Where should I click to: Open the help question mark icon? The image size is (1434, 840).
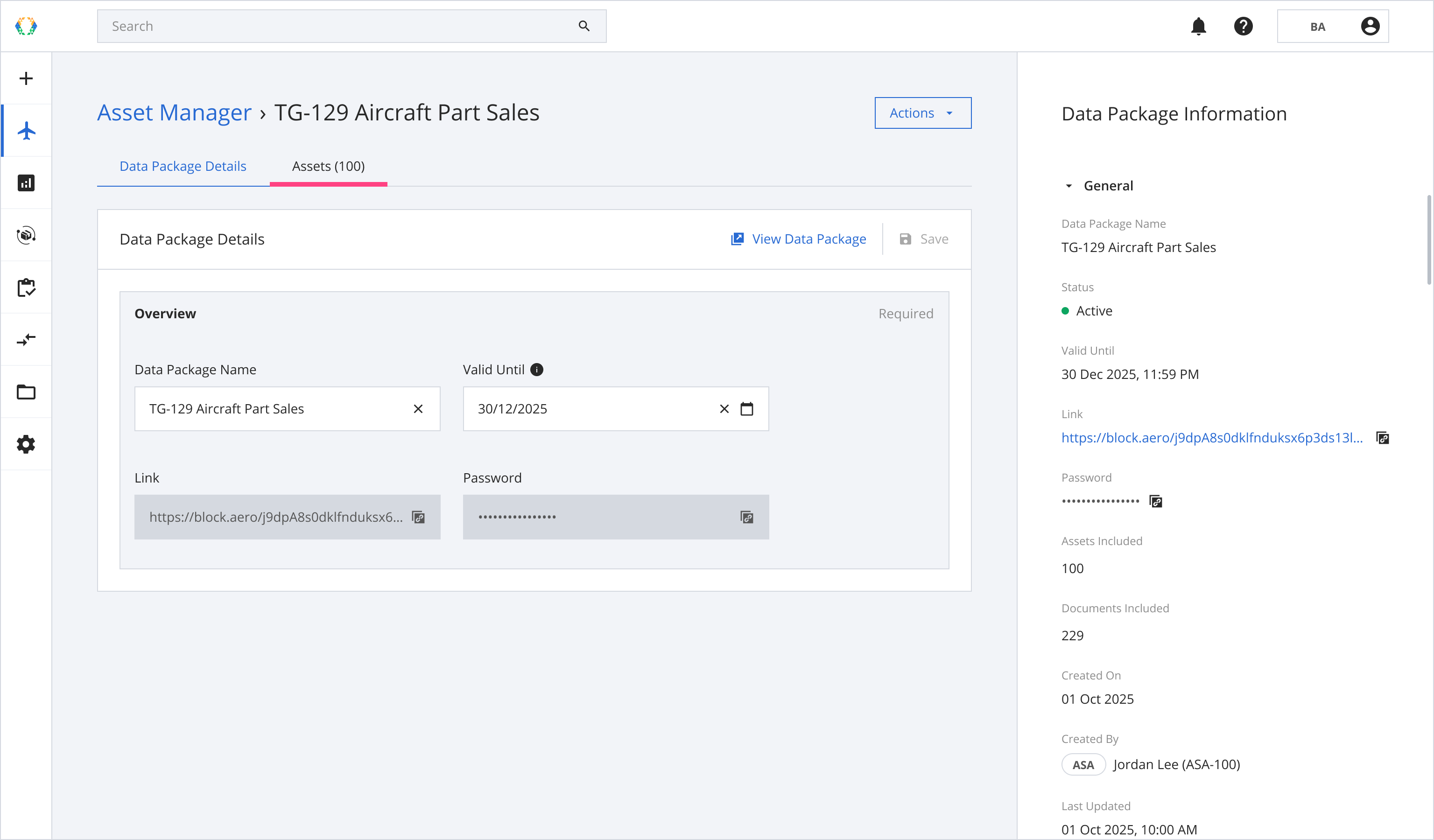[1244, 26]
